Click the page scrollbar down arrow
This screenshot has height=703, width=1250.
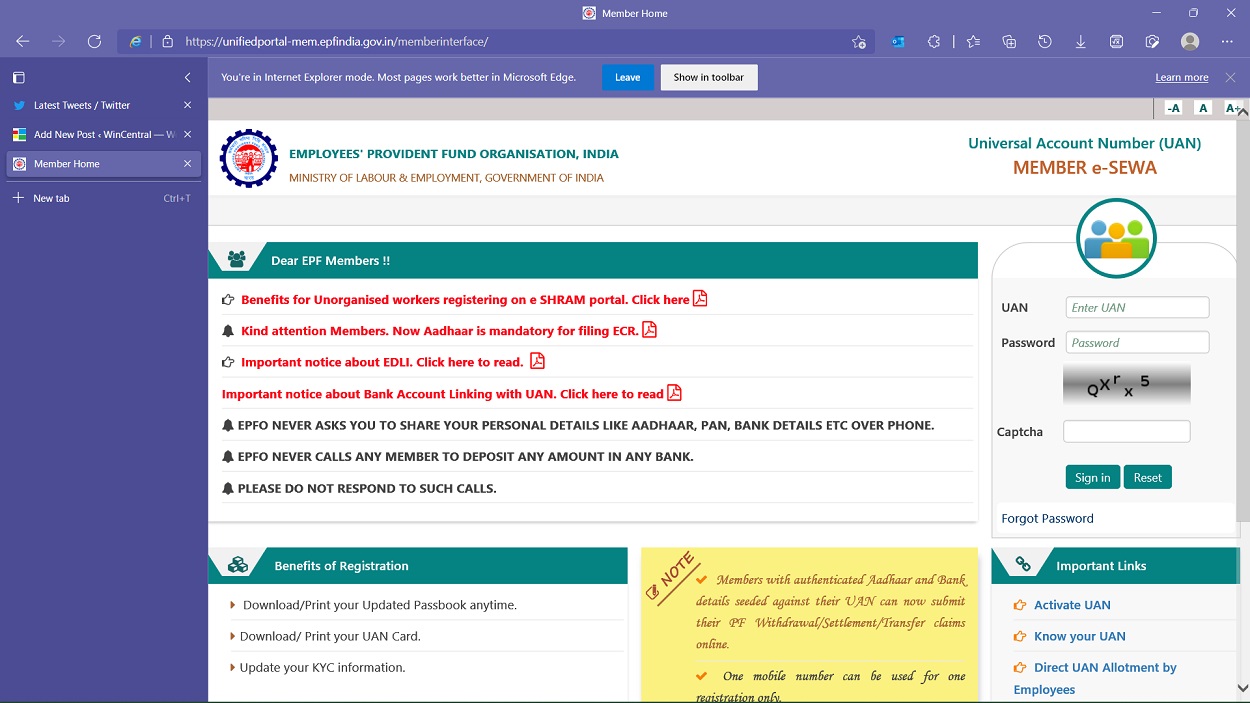(x=1242, y=688)
